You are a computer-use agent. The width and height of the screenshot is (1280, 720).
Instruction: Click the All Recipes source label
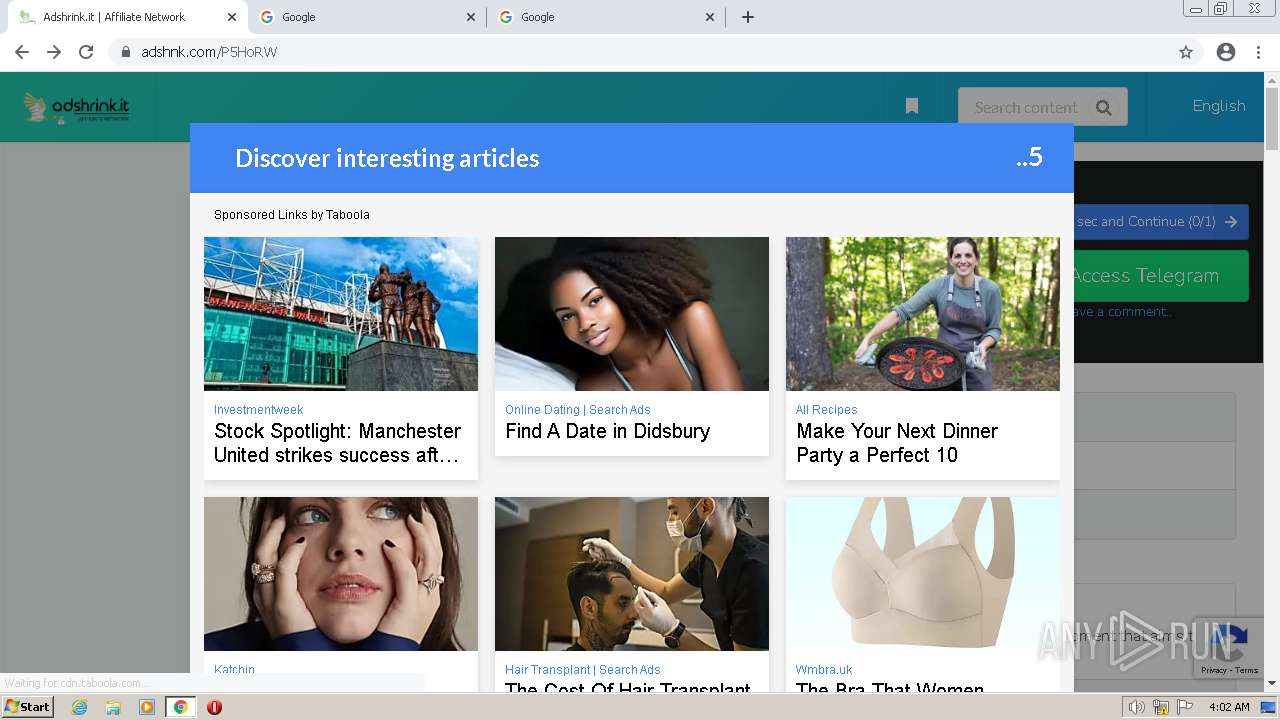[x=826, y=410]
